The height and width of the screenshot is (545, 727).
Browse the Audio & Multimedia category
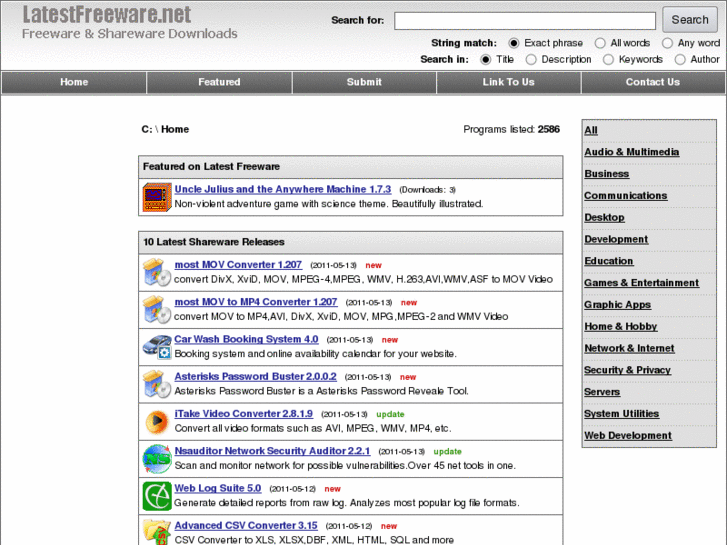(631, 152)
